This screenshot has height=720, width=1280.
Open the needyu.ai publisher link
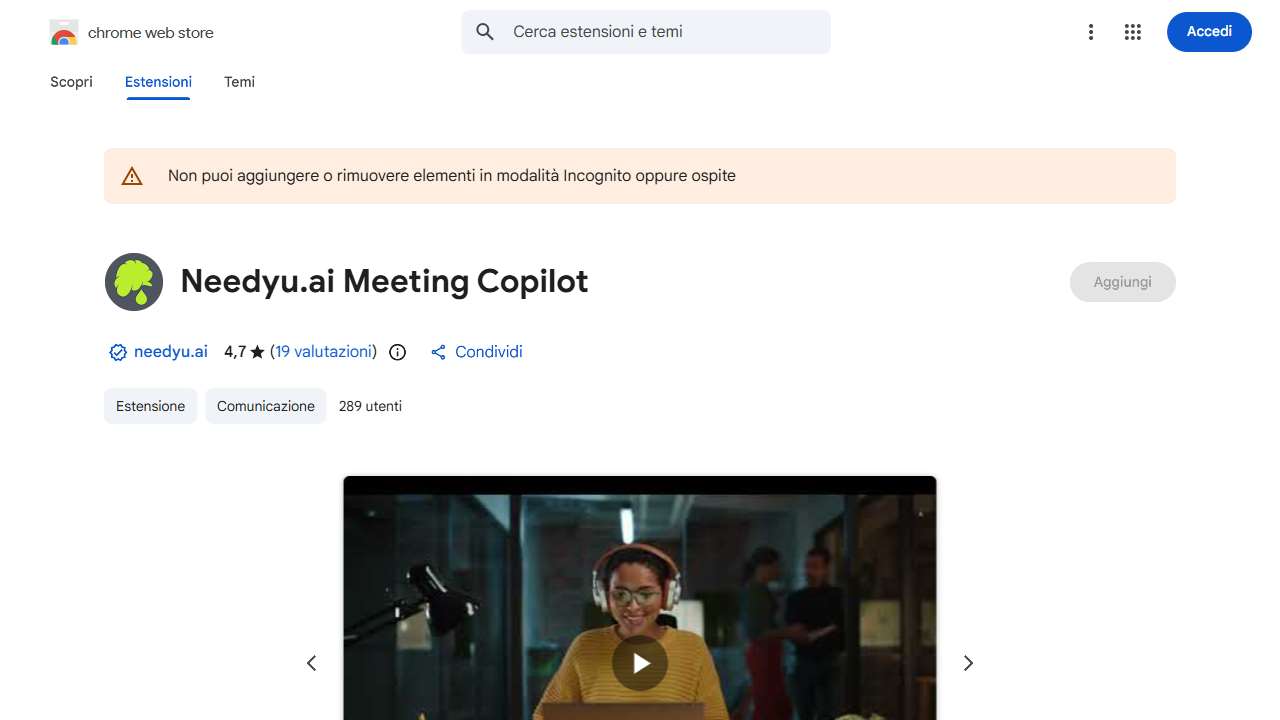click(171, 352)
